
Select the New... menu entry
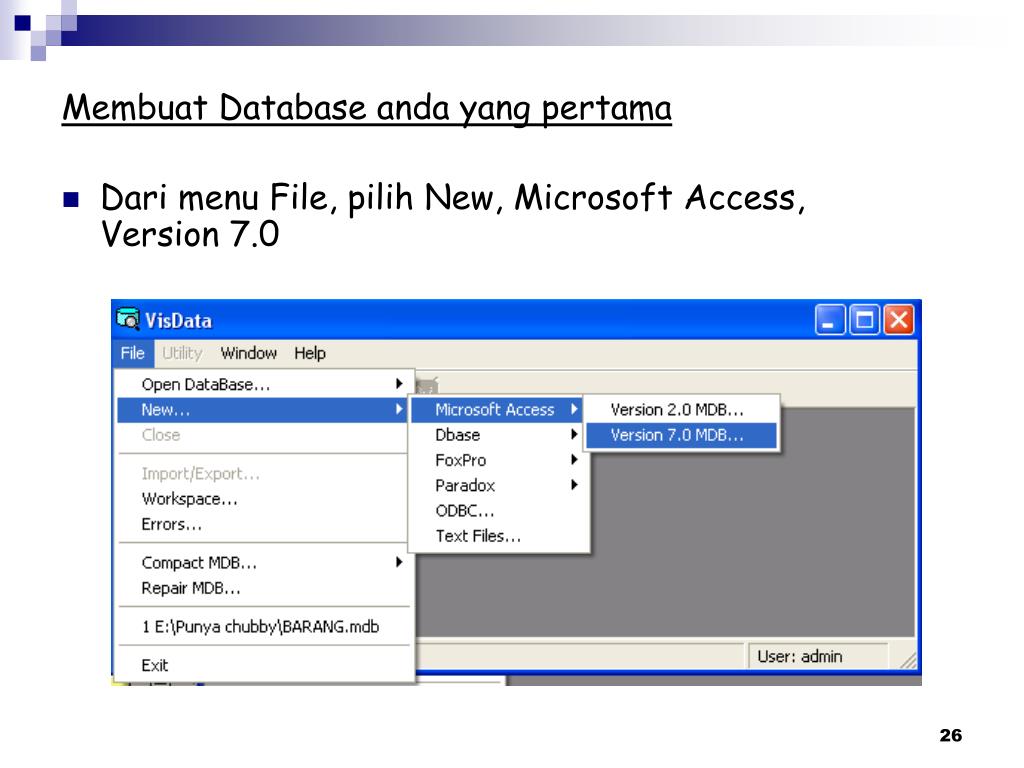(263, 410)
